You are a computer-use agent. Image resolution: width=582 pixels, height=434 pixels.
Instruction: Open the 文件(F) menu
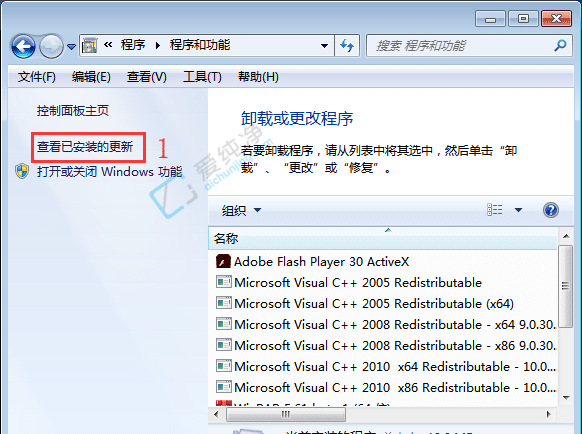[x=37, y=77]
